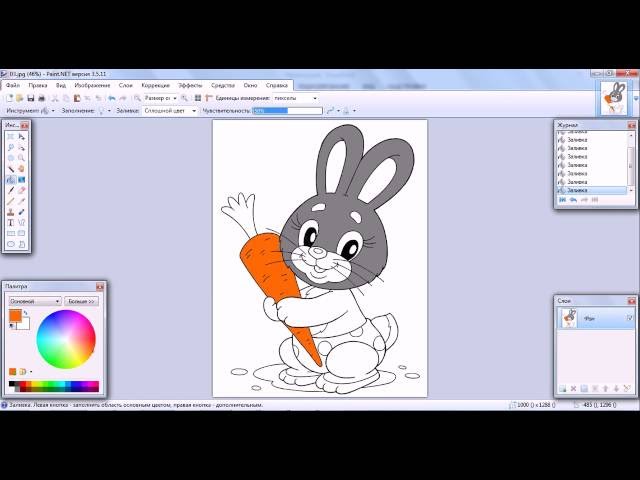Toggle visibility checkbox of the layer
640x480 pixels.
[629, 318]
